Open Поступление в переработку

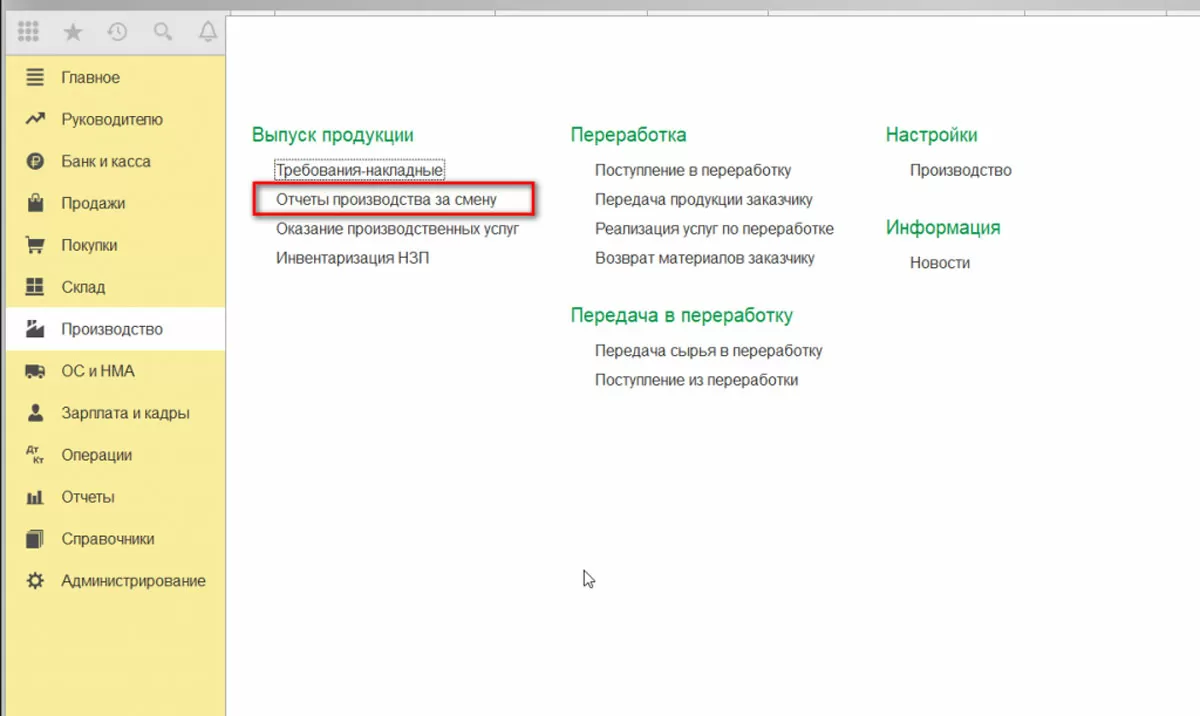[x=693, y=170]
